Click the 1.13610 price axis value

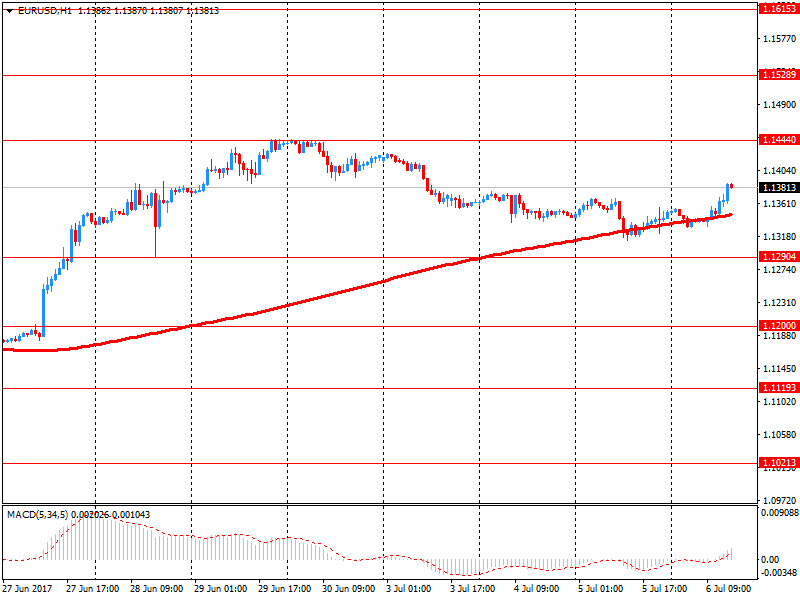tap(779, 203)
